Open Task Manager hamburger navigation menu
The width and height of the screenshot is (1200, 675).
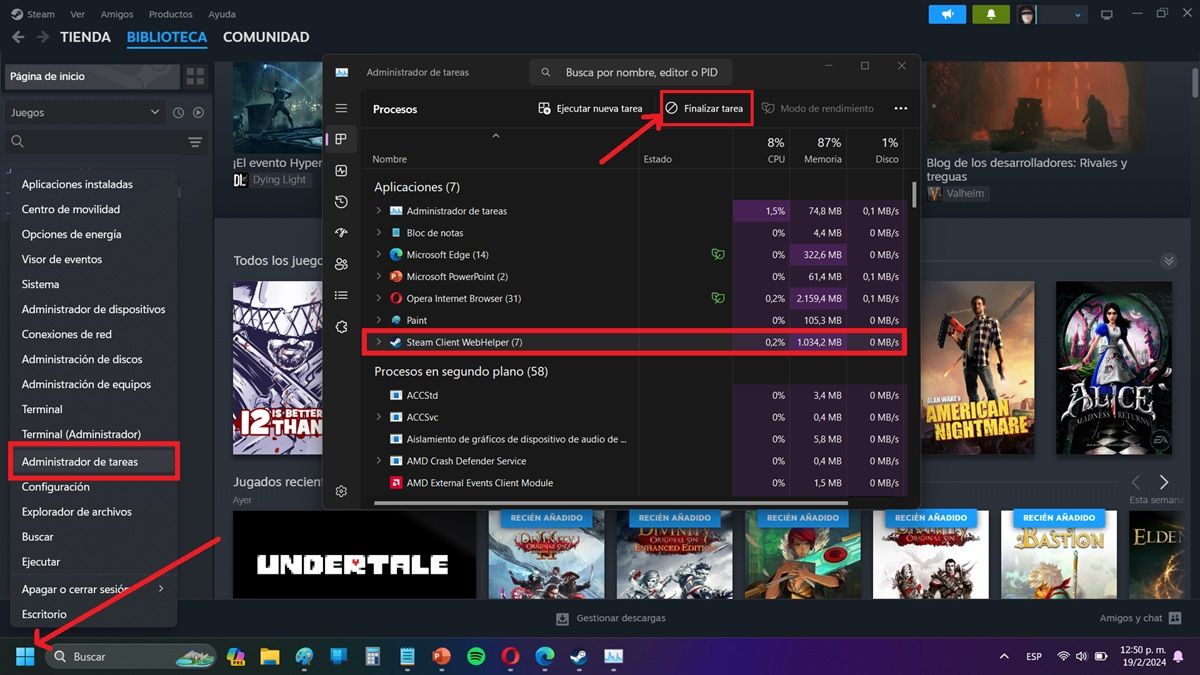point(341,108)
